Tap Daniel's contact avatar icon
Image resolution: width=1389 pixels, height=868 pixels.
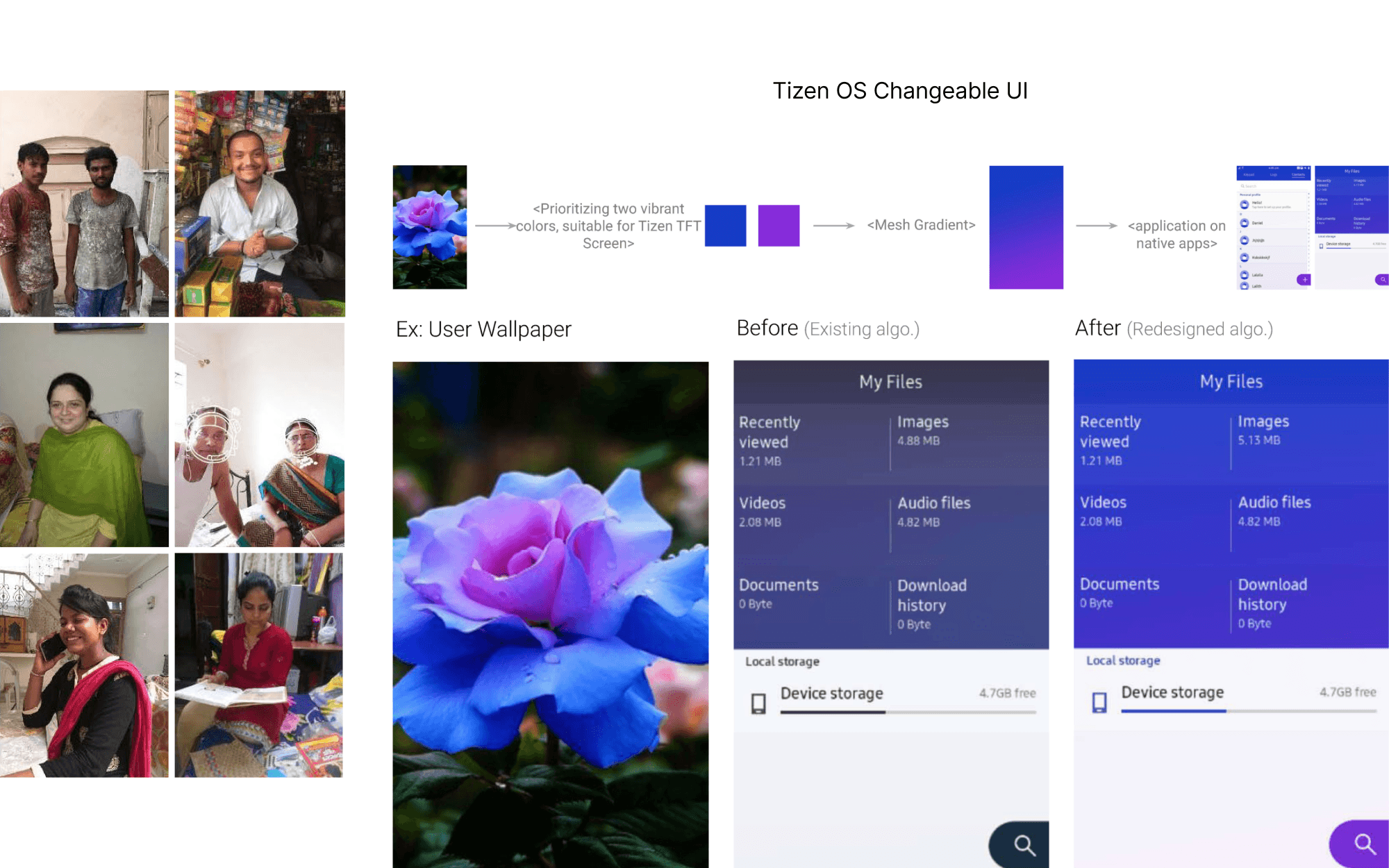point(1245,224)
